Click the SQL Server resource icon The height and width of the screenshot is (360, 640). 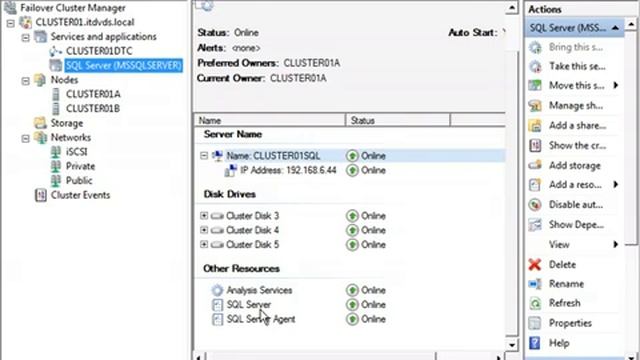[218, 305]
